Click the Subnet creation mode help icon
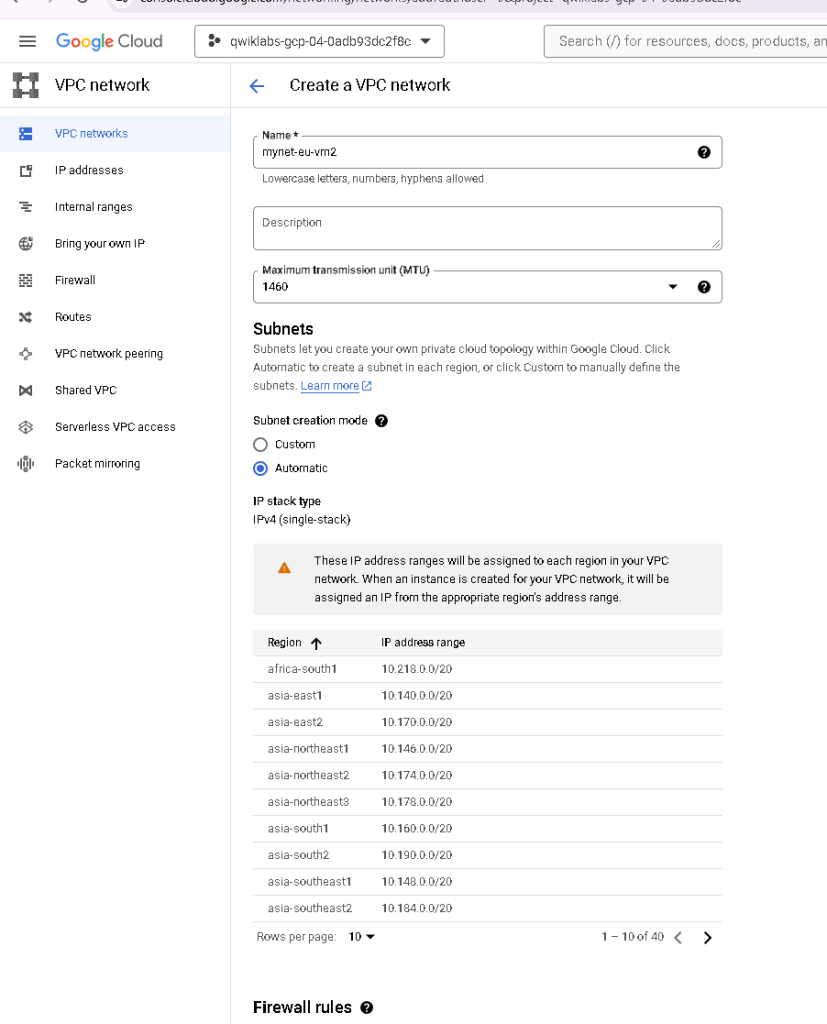Viewport: 827px width, 1024px height. click(381, 421)
